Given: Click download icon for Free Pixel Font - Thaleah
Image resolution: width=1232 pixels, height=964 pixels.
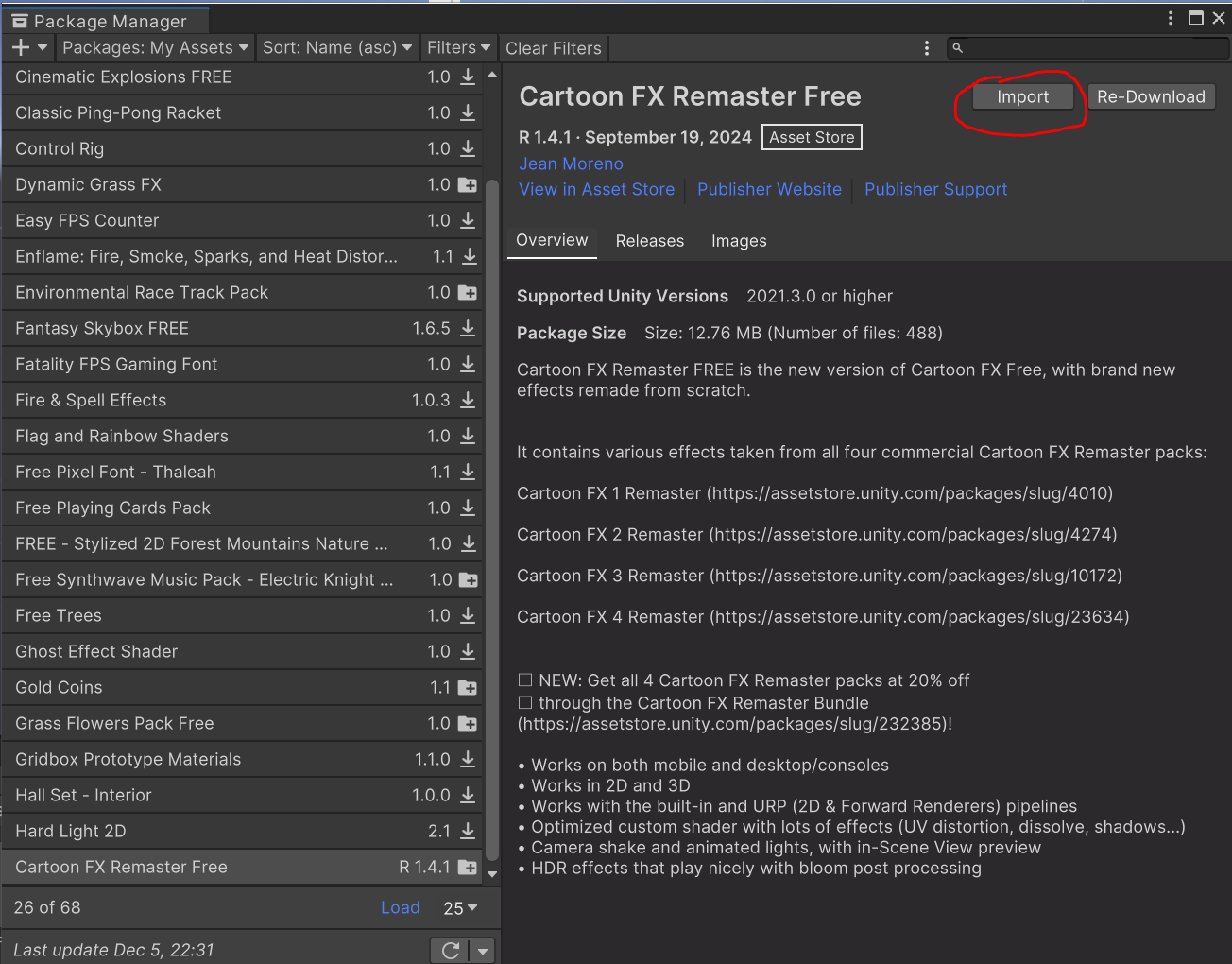Looking at the screenshot, I should point(468,473).
